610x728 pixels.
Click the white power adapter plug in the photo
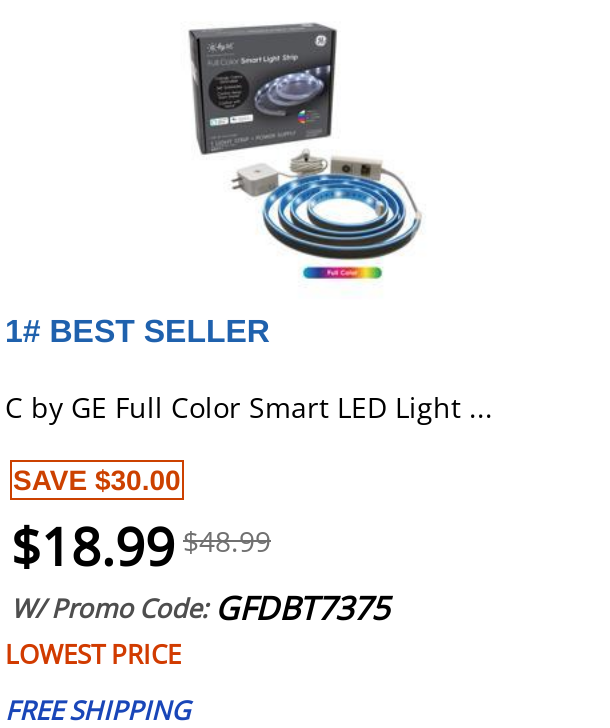tap(253, 179)
